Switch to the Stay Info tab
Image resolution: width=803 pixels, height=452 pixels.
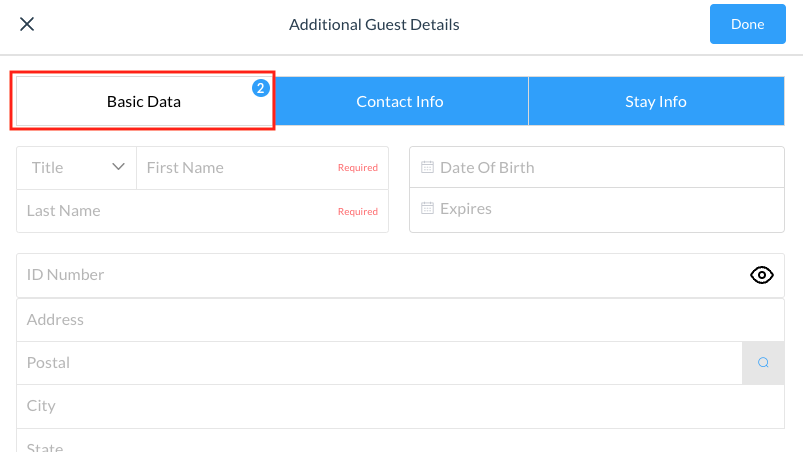coord(655,101)
